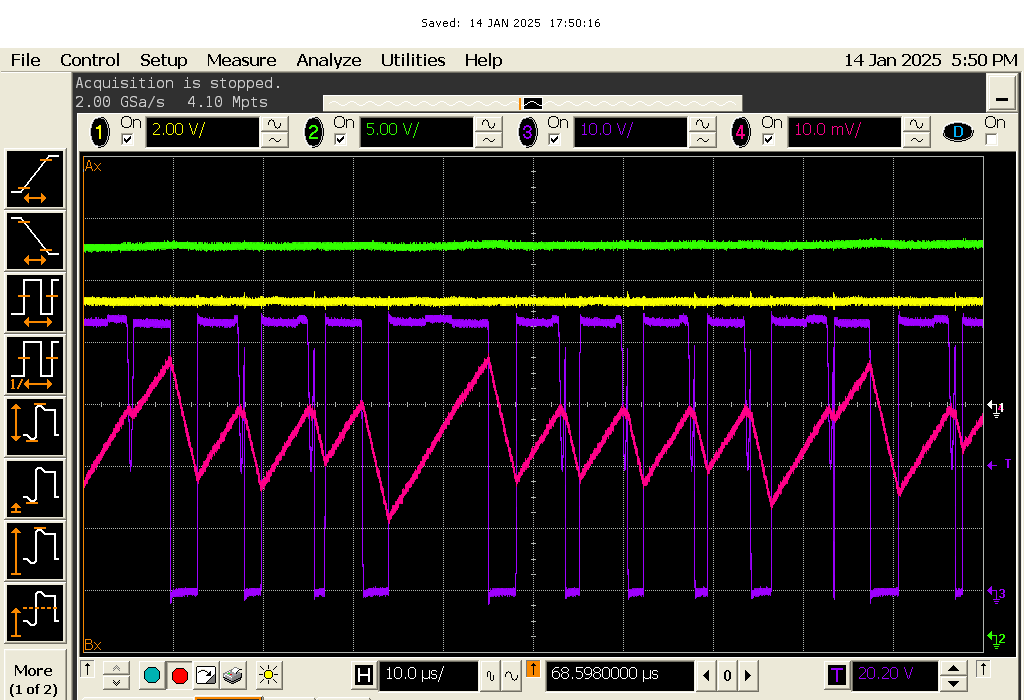Shift horizontal position with the right arrow
The image size is (1024, 700).
(748, 676)
